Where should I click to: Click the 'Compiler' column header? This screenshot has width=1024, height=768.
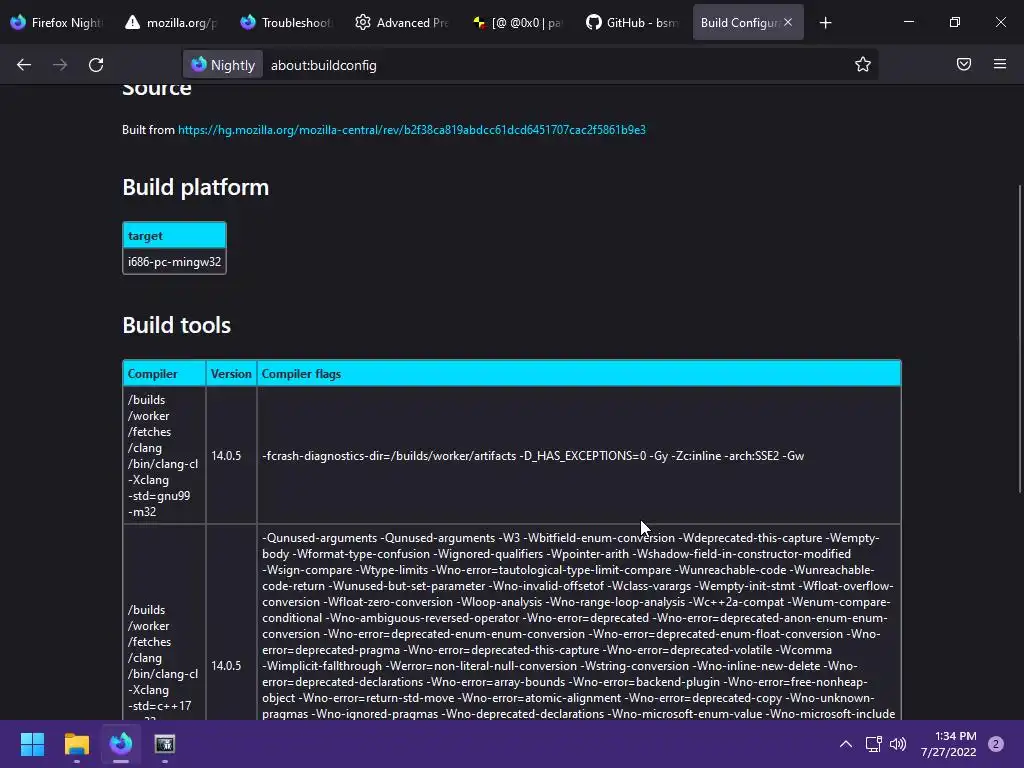[164, 374]
